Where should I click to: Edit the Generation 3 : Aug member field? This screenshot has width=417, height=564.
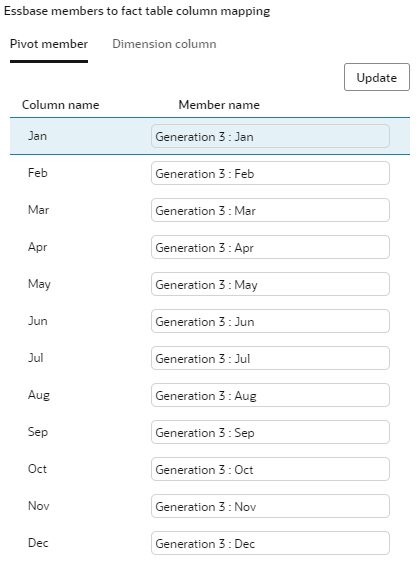[x=270, y=395]
